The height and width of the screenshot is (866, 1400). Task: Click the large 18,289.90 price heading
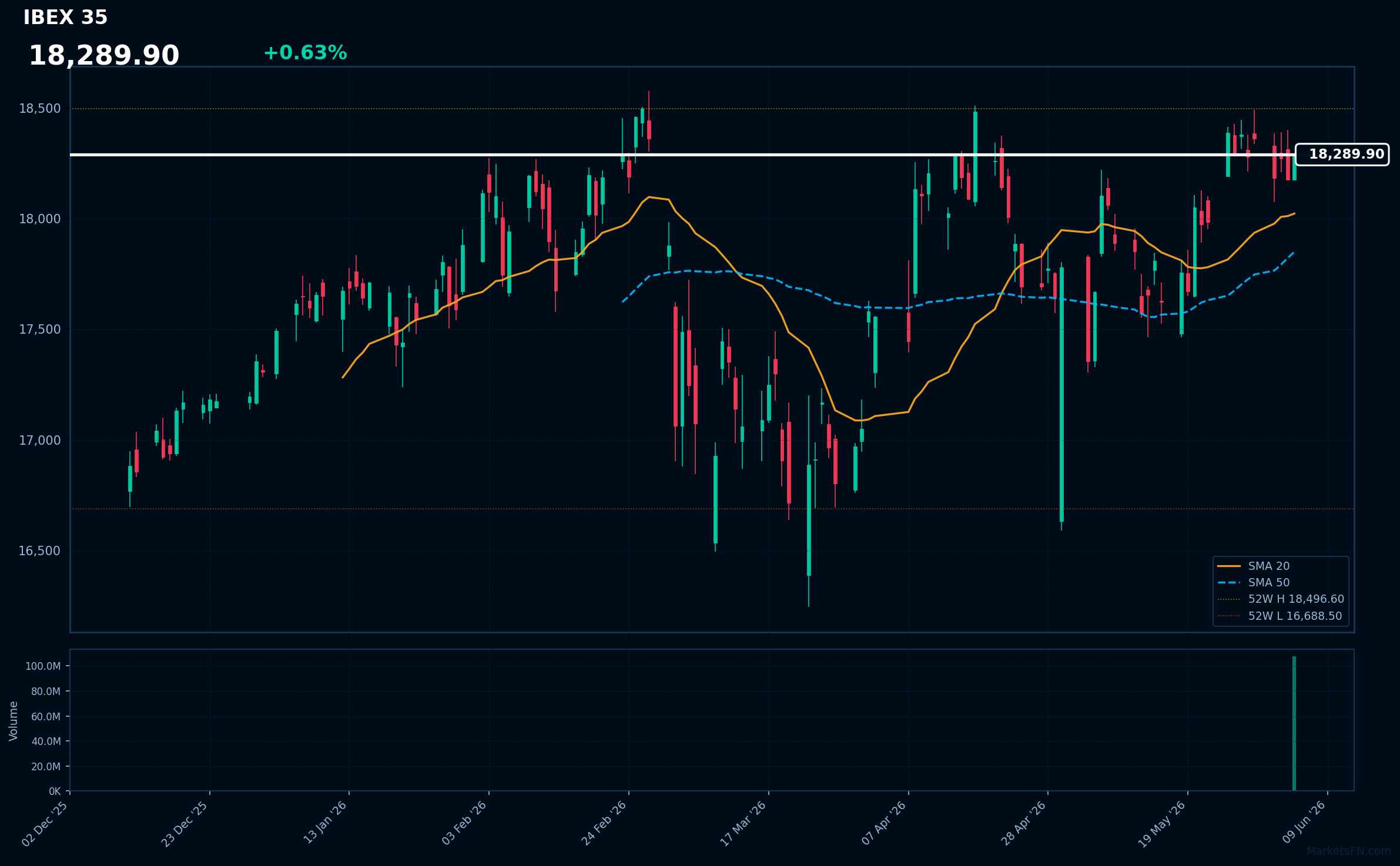tap(104, 56)
